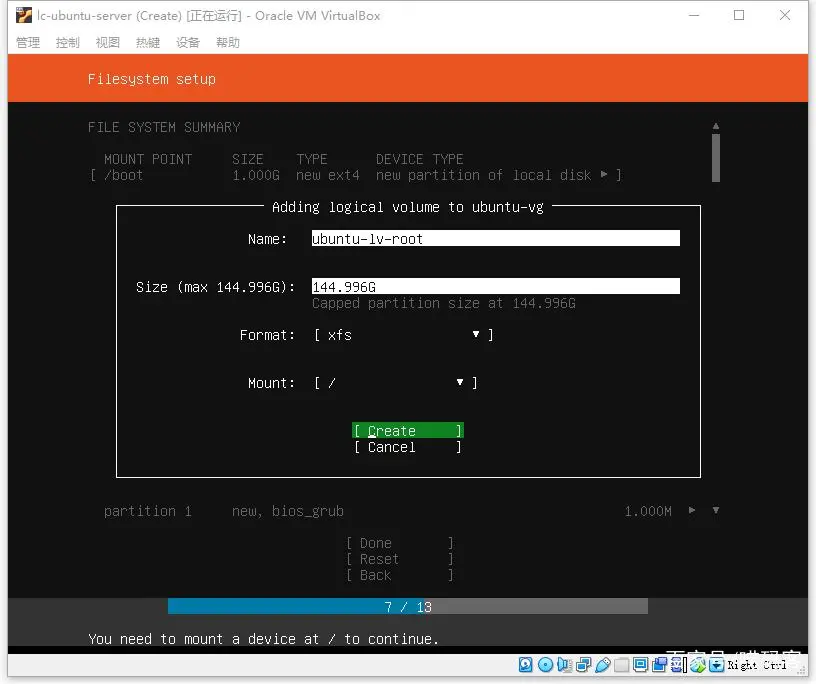
Task: Click the 'new ext4' type text
Action: click(x=327, y=175)
